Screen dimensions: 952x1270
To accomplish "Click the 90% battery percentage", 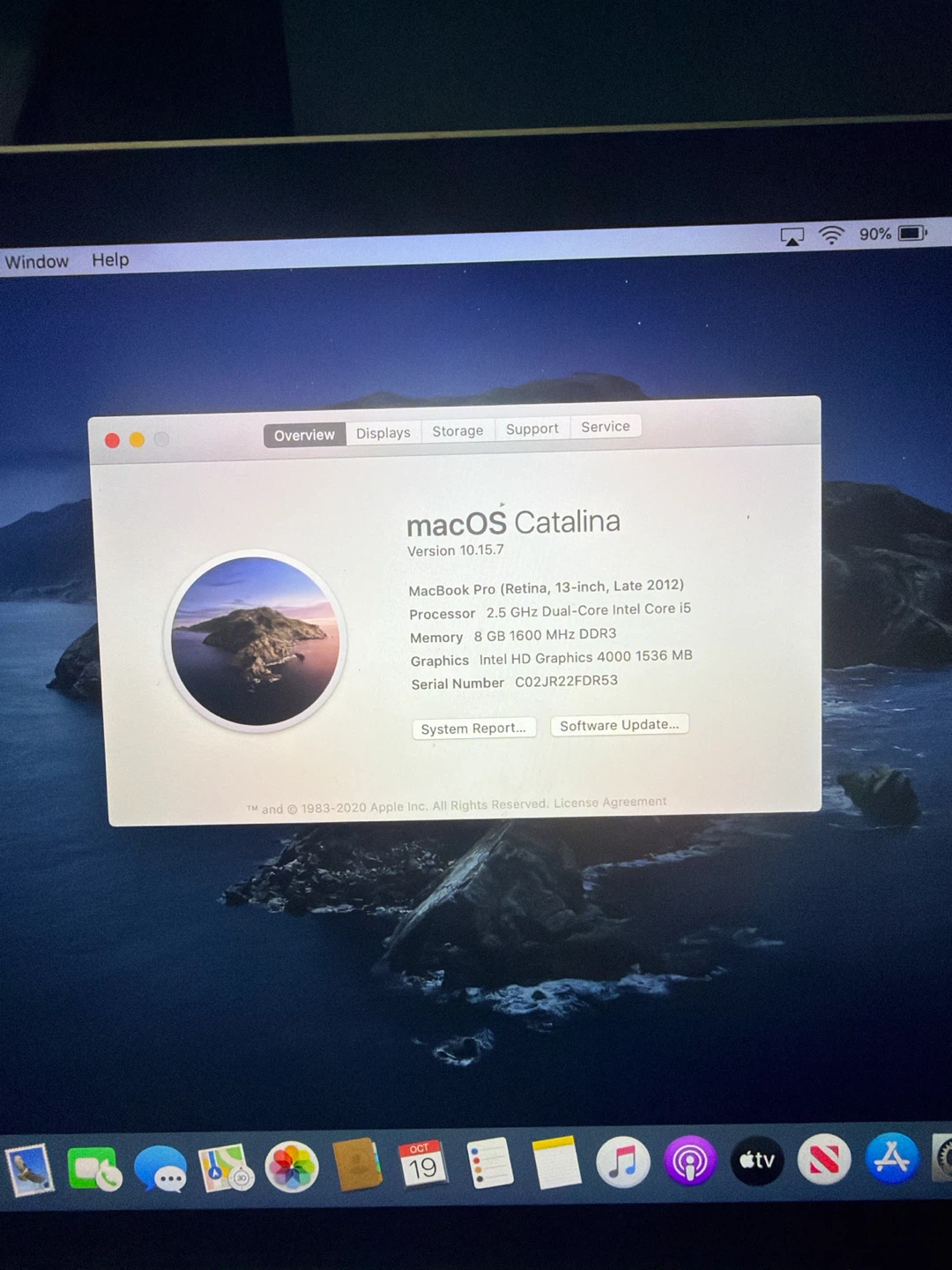I will click(875, 234).
